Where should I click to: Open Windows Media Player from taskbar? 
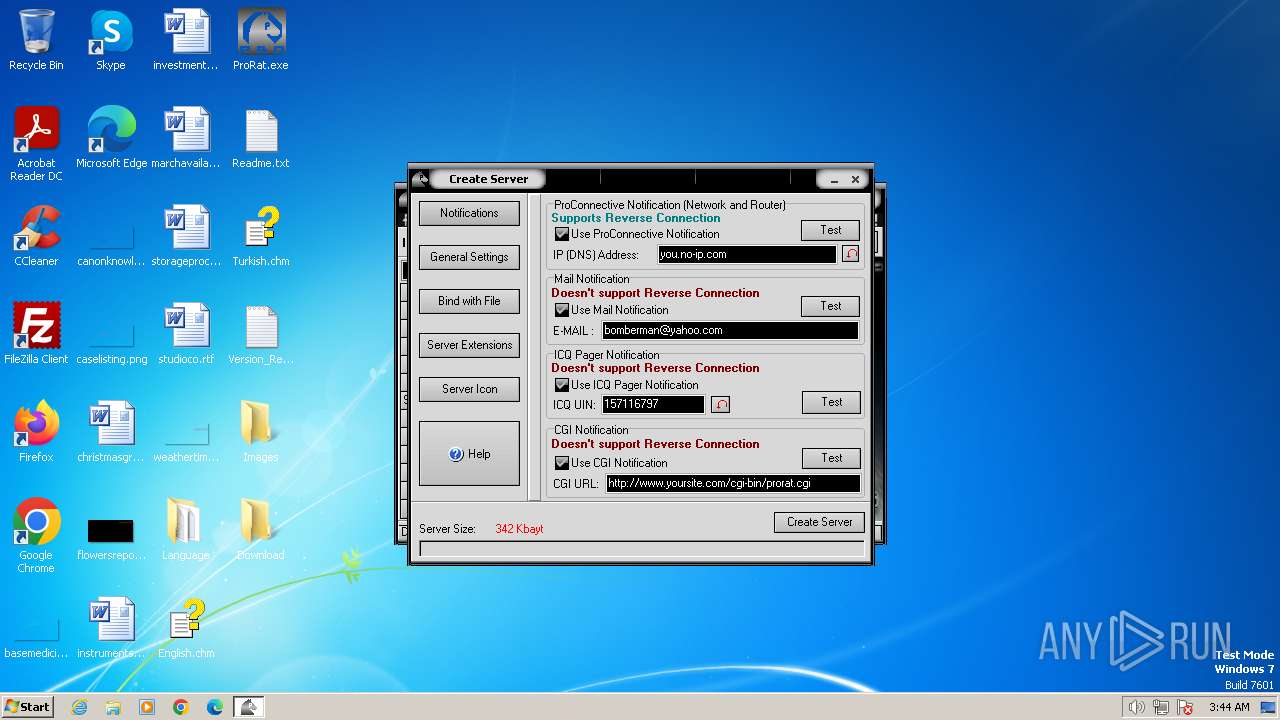pos(147,707)
